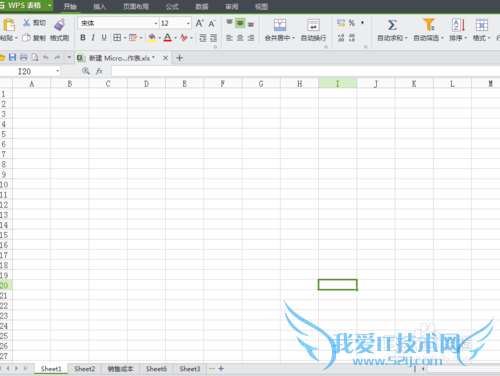Open the Data ribbon tab
Screen dimensions: 500x376
202,7
